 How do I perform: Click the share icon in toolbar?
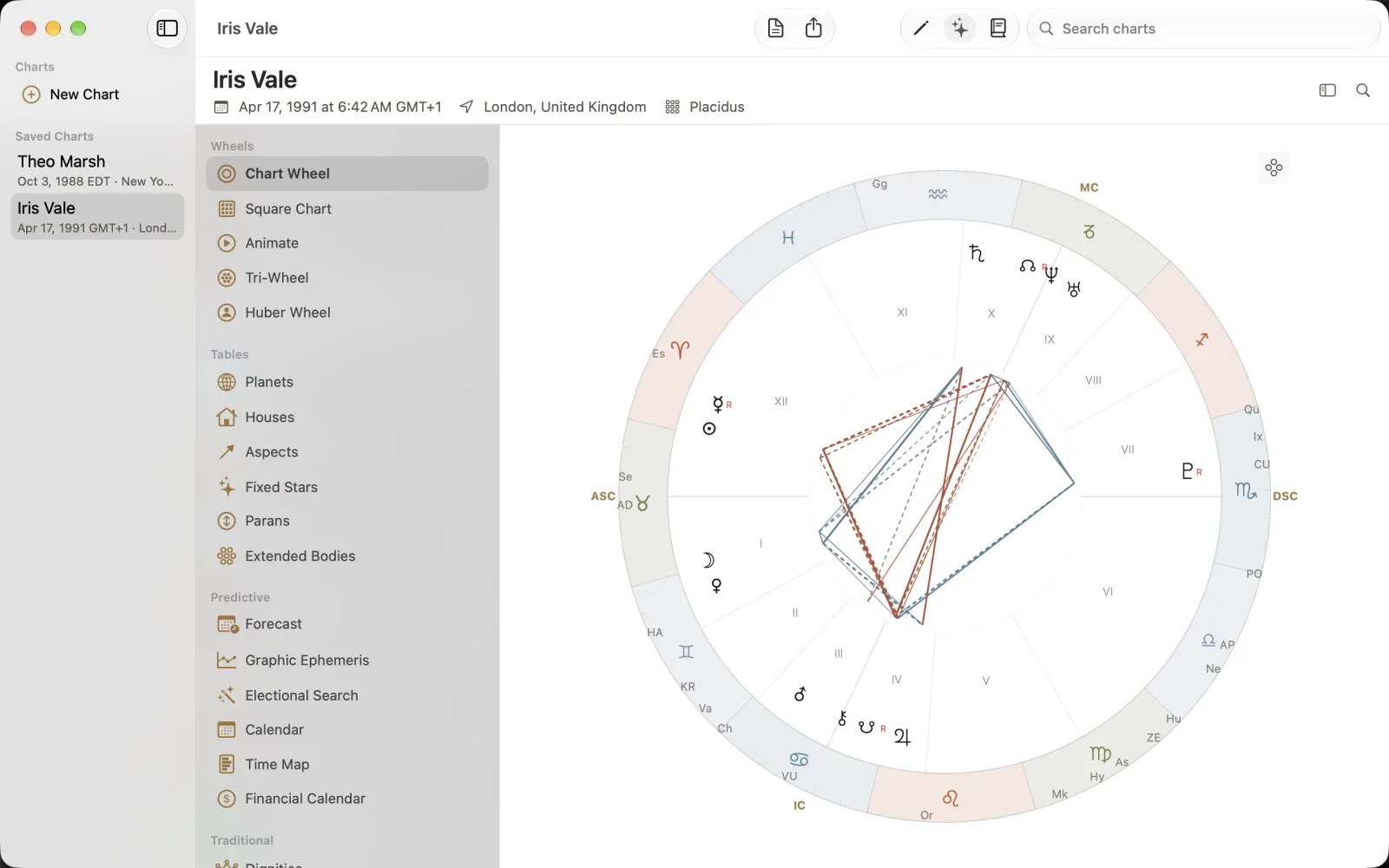(x=813, y=29)
